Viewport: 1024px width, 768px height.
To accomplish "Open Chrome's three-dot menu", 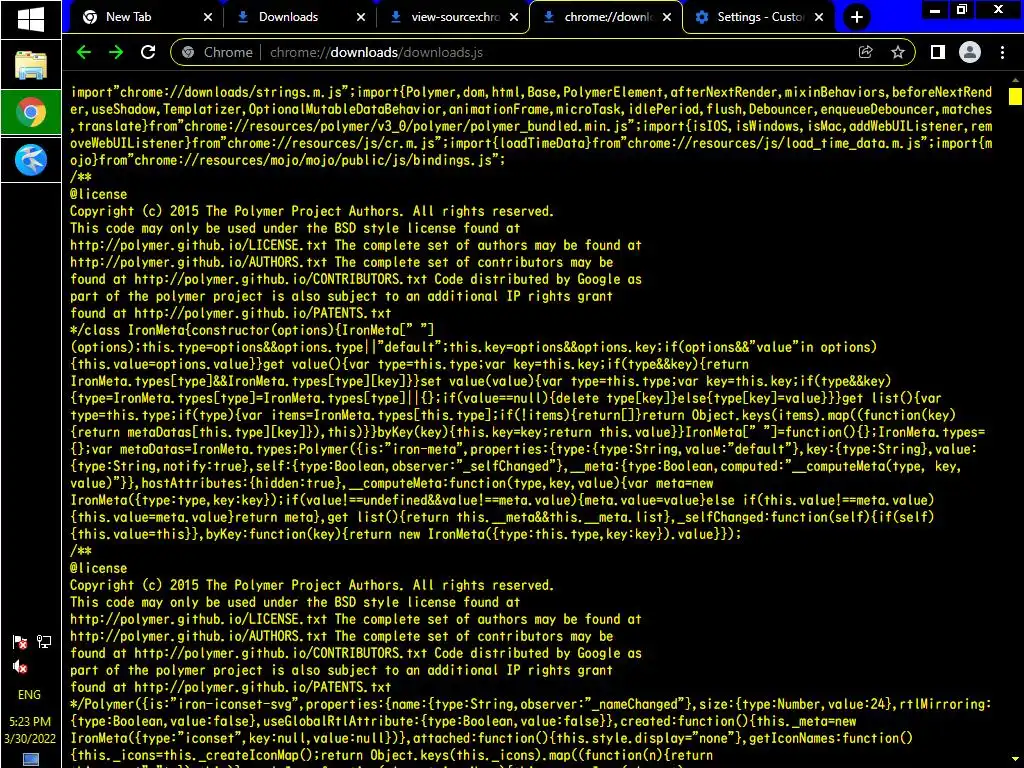I will 1002,52.
